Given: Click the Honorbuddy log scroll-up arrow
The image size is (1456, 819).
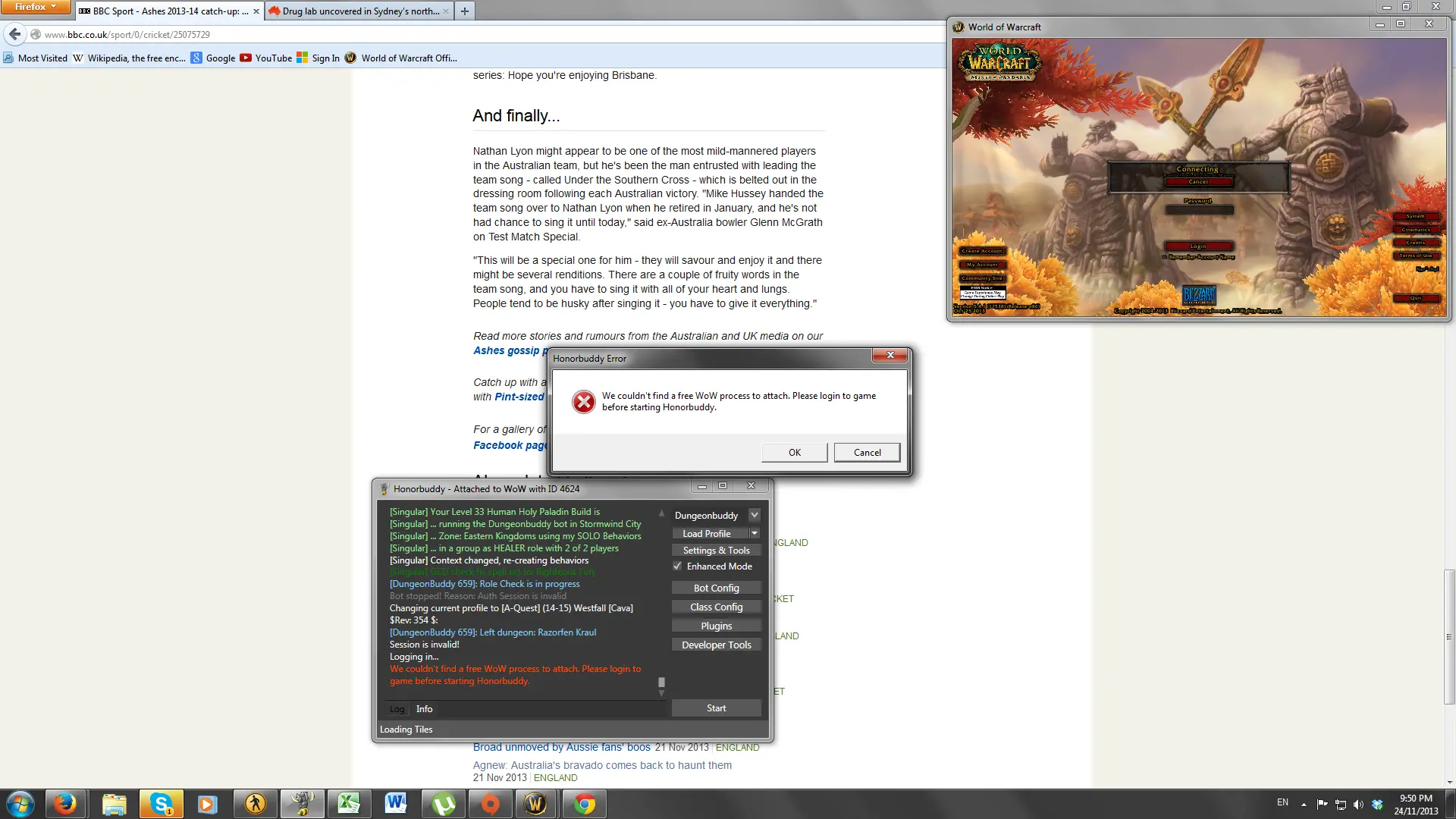Looking at the screenshot, I should (661, 513).
